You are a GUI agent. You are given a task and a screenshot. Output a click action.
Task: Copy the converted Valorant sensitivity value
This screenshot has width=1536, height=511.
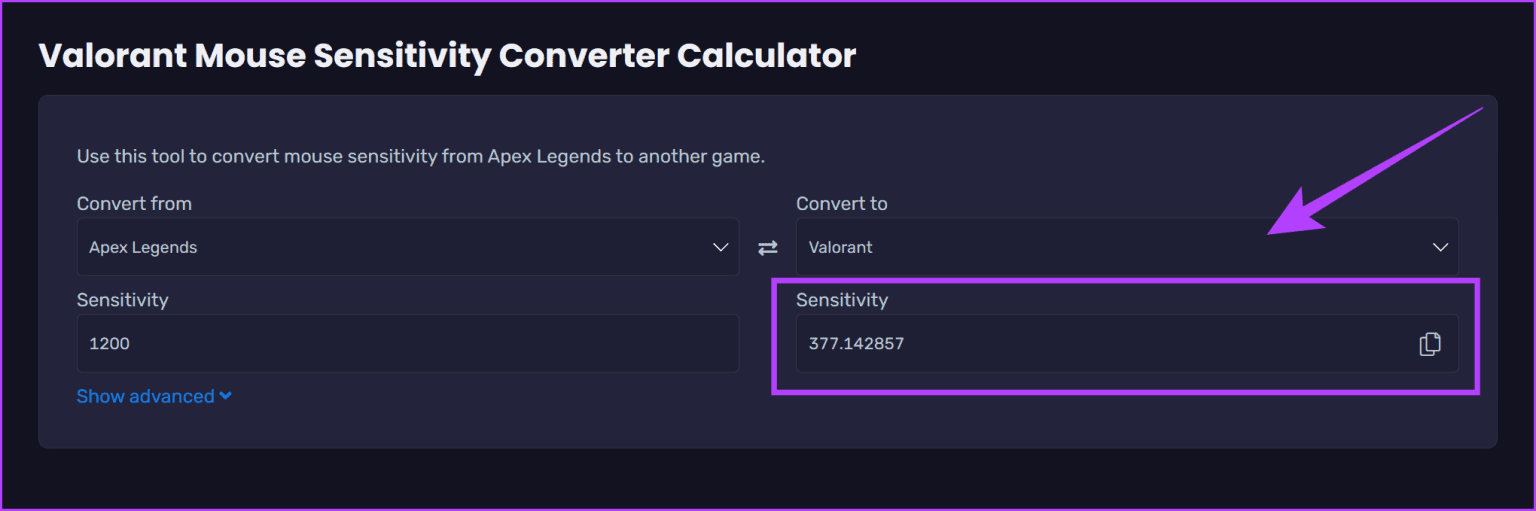tap(1430, 344)
